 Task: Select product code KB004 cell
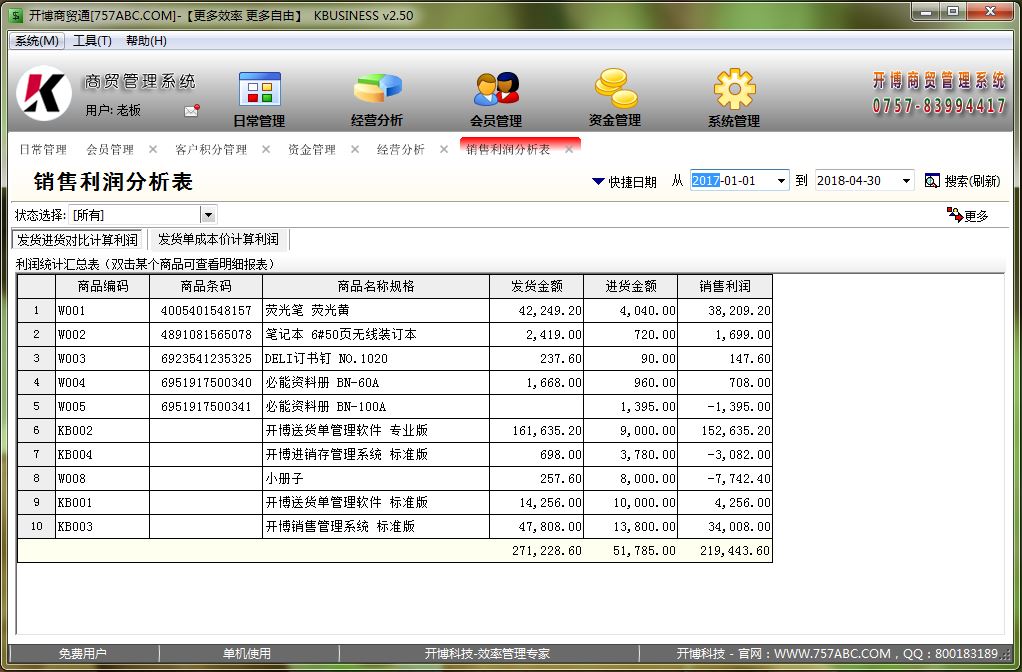[x=103, y=454]
